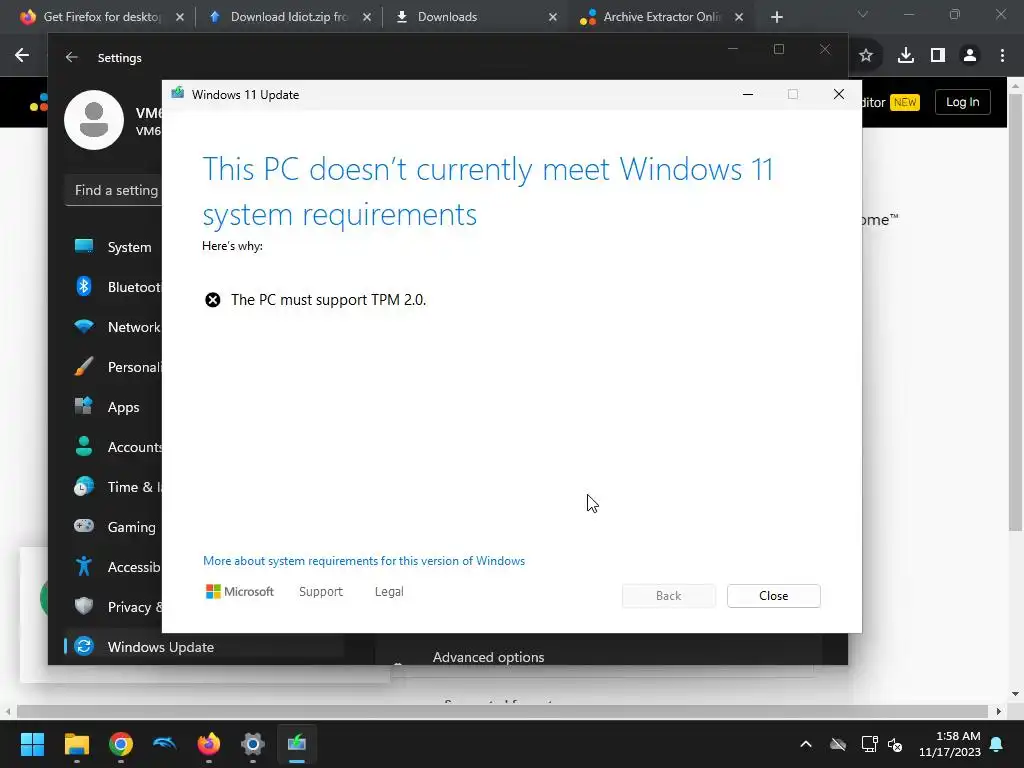Viewport: 1024px width, 768px height.
Task: Click the vertical scrollbar's down arrow
Action: pyautogui.click(x=1015, y=694)
